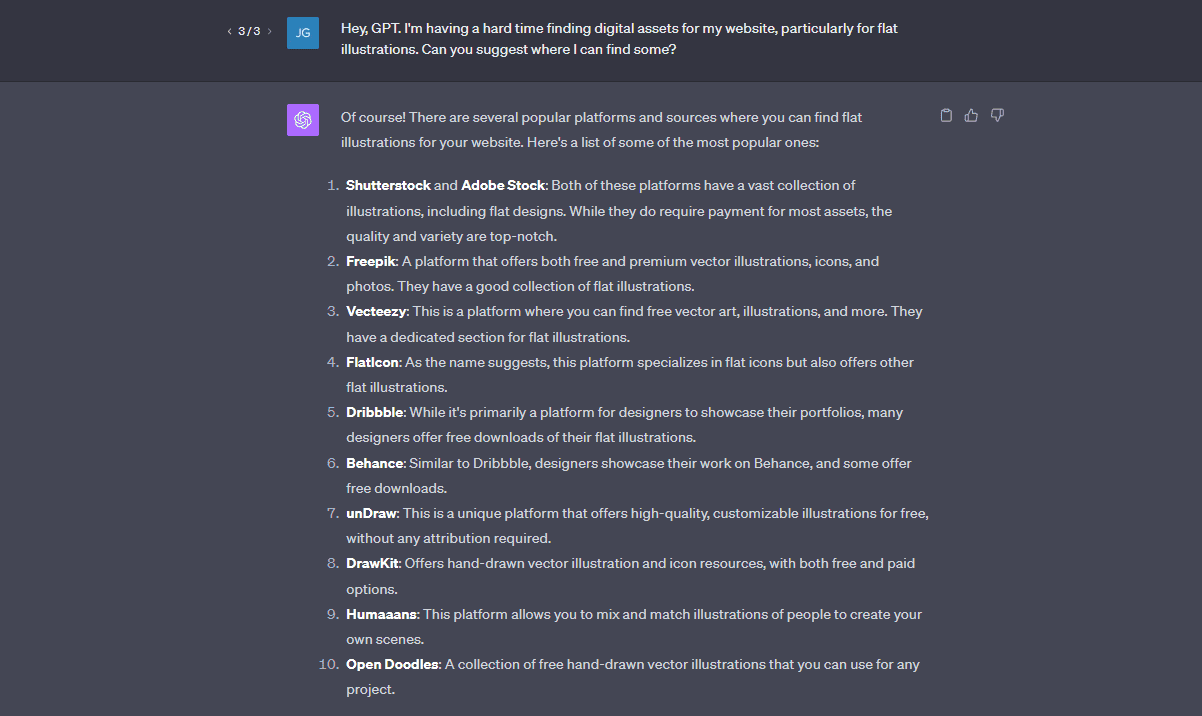
Task: Click the Open Doodles item name
Action: 392,664
